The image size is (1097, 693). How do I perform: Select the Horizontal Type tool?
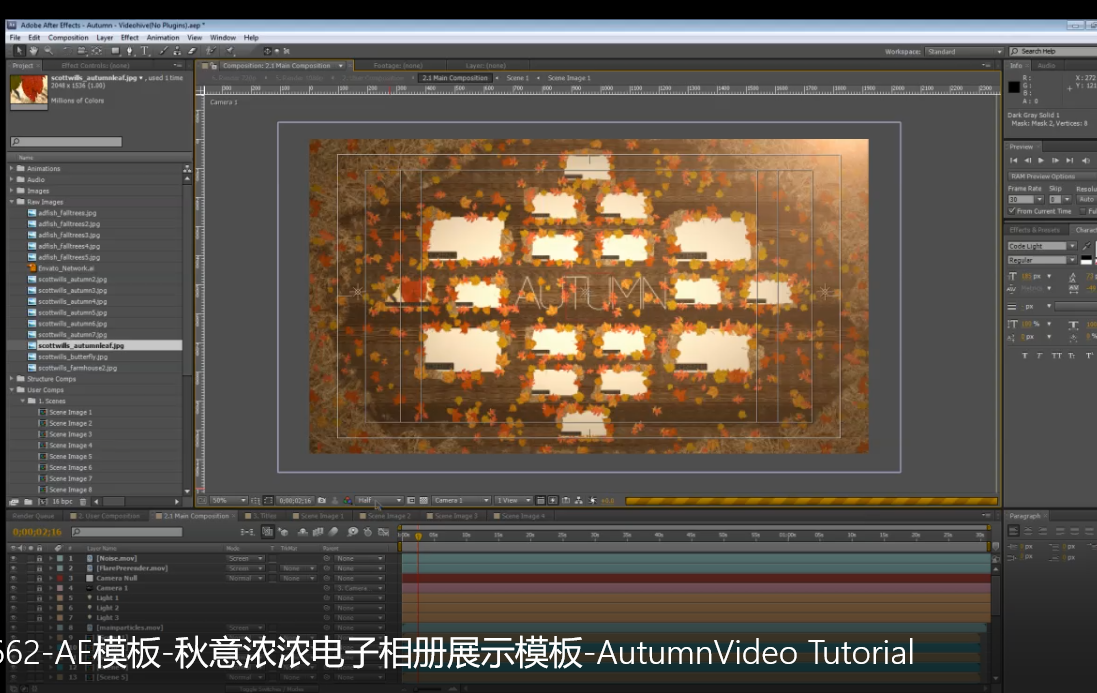click(145, 51)
